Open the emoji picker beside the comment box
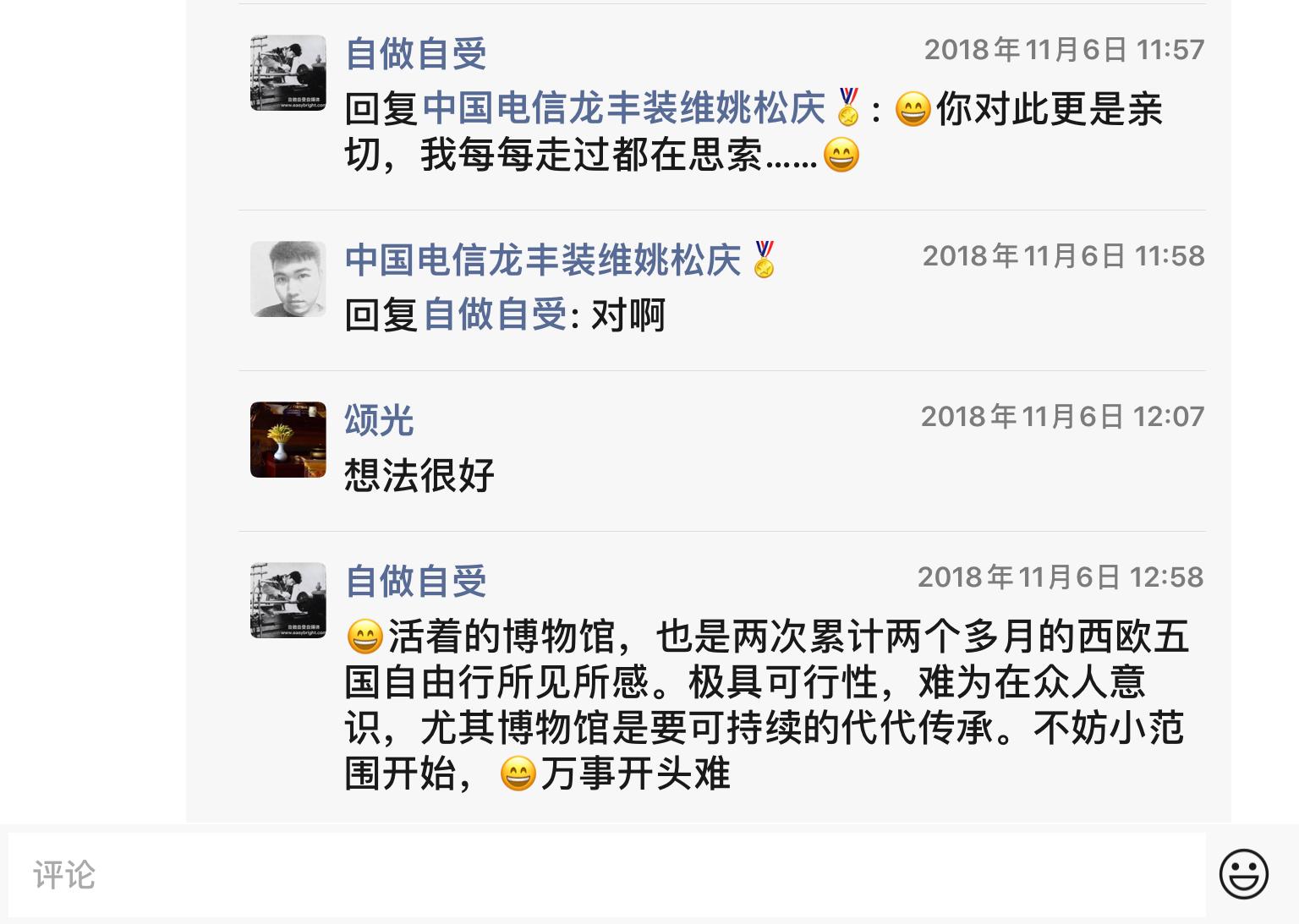1299x924 pixels. [1243, 874]
